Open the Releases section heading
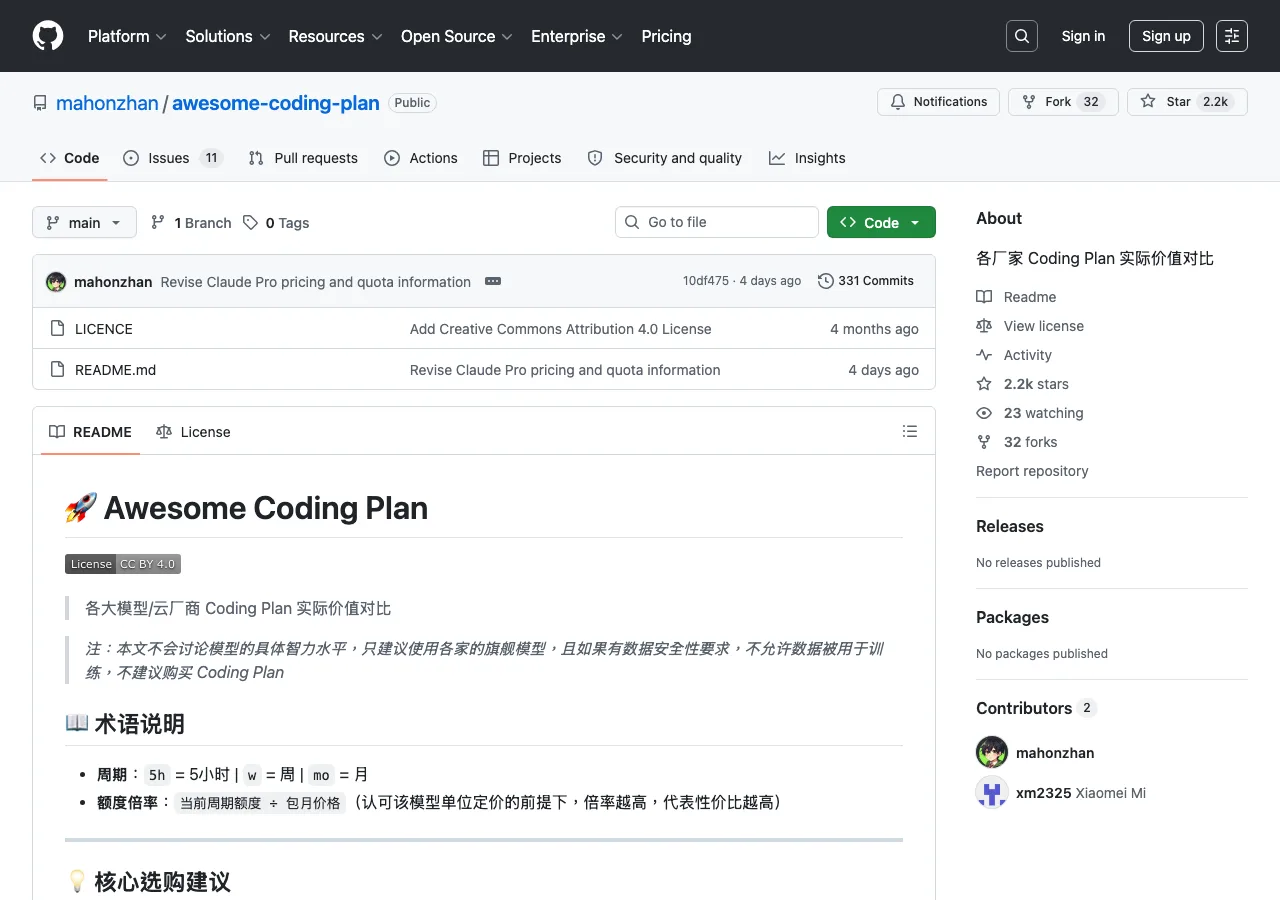Screen dimensions: 1280x900 tap(1010, 526)
